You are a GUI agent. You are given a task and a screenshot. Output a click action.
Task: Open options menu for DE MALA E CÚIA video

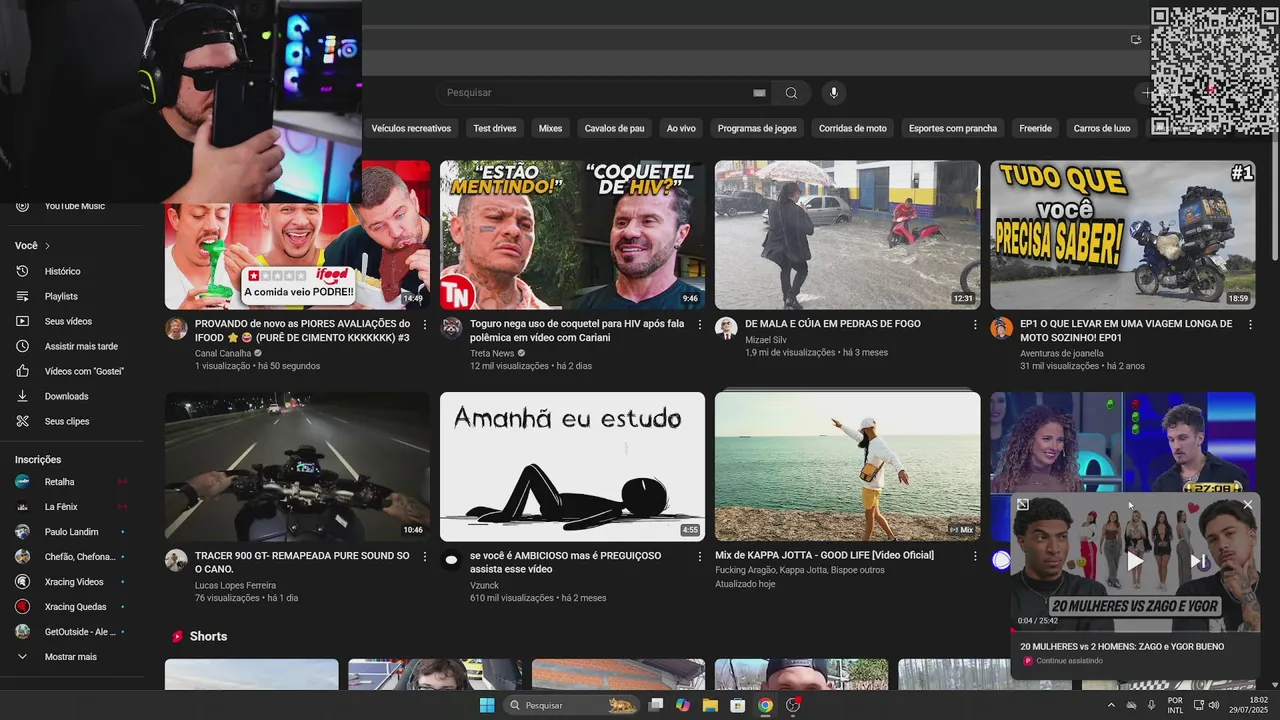[x=975, y=325]
